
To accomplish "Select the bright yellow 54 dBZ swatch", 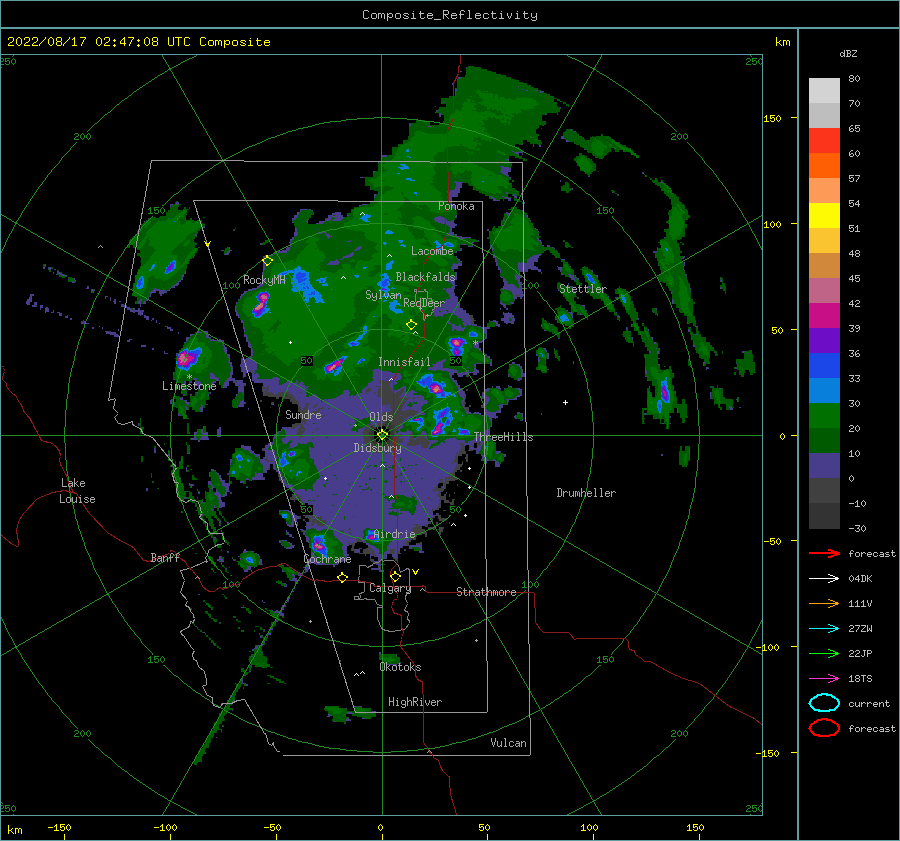I will pyautogui.click(x=824, y=215).
